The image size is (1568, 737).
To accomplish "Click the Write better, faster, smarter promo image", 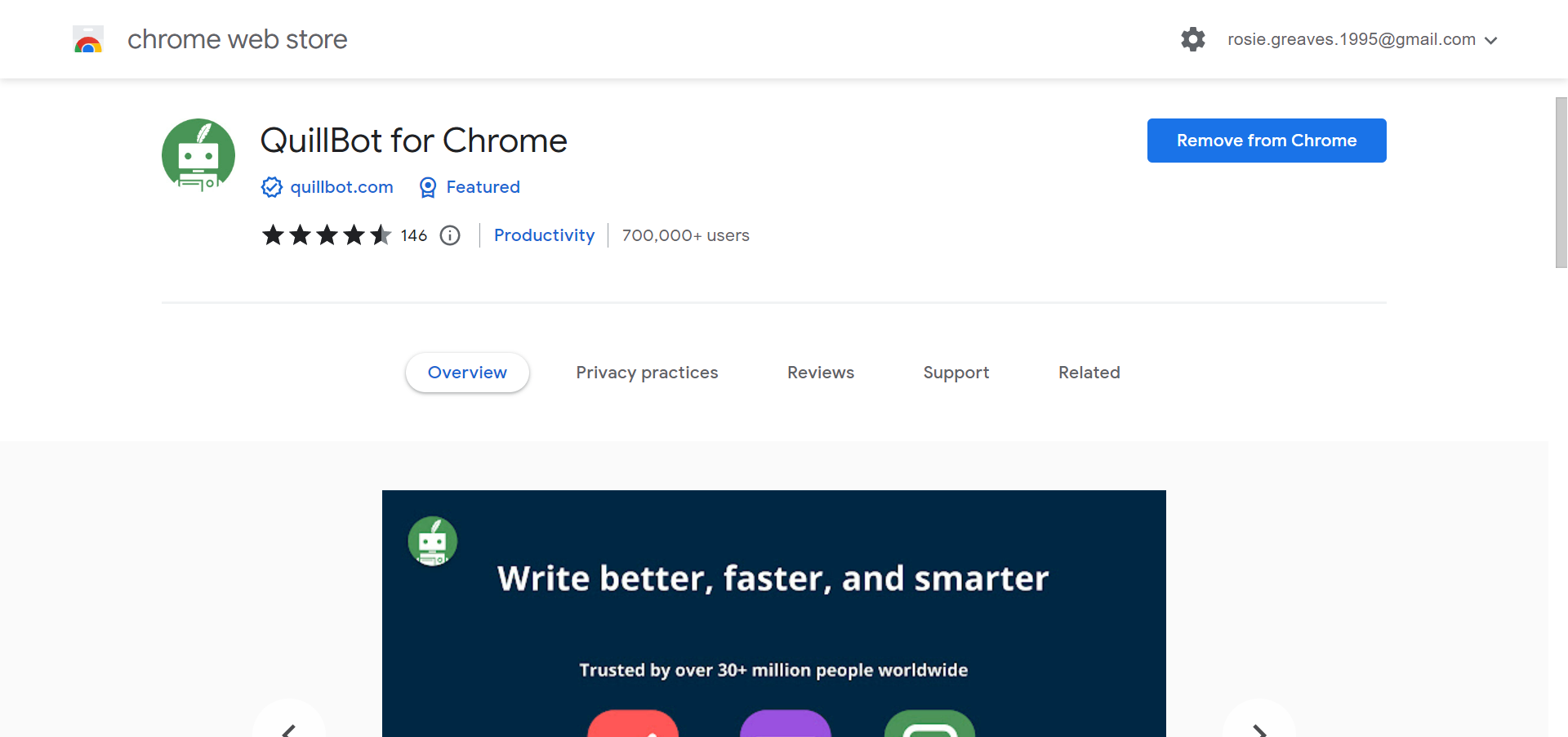I will click(774, 614).
